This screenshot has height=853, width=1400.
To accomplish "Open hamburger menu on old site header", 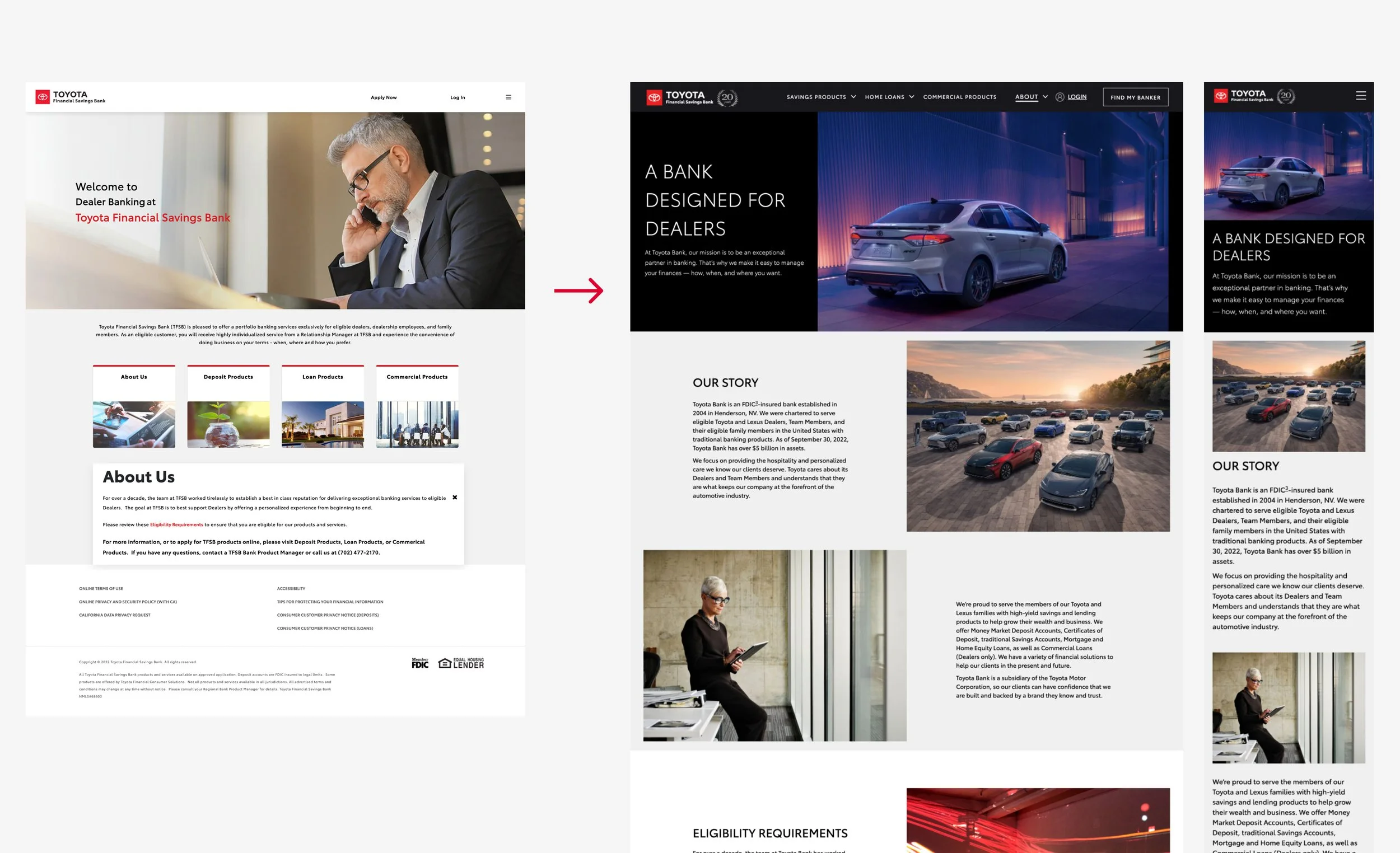I will coord(508,97).
